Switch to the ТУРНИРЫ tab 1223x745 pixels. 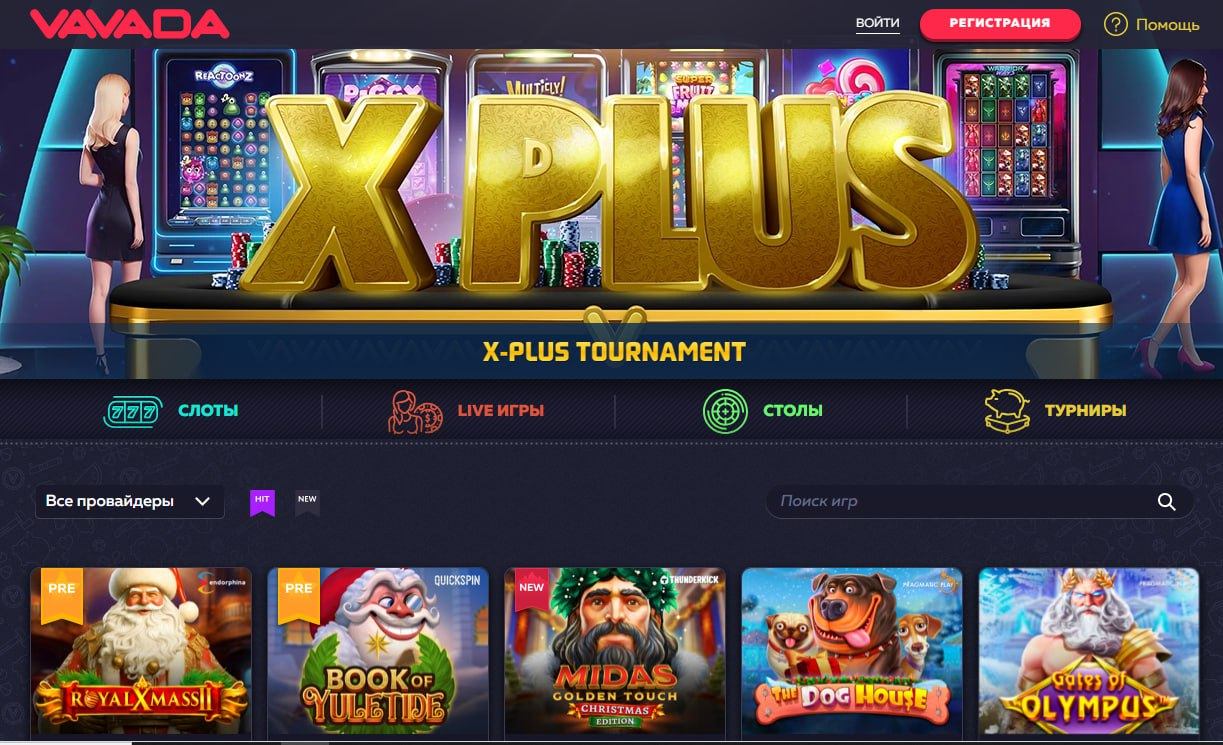[x=1085, y=410]
